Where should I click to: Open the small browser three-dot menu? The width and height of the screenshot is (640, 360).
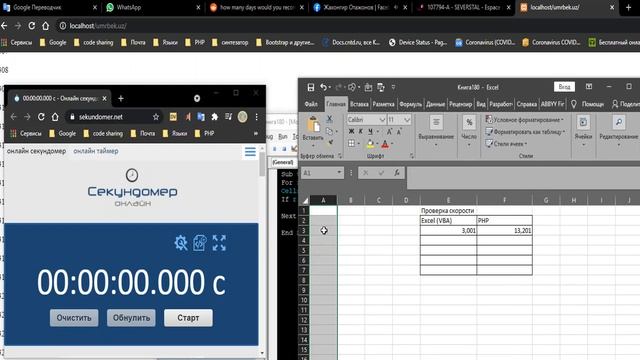coord(256,117)
